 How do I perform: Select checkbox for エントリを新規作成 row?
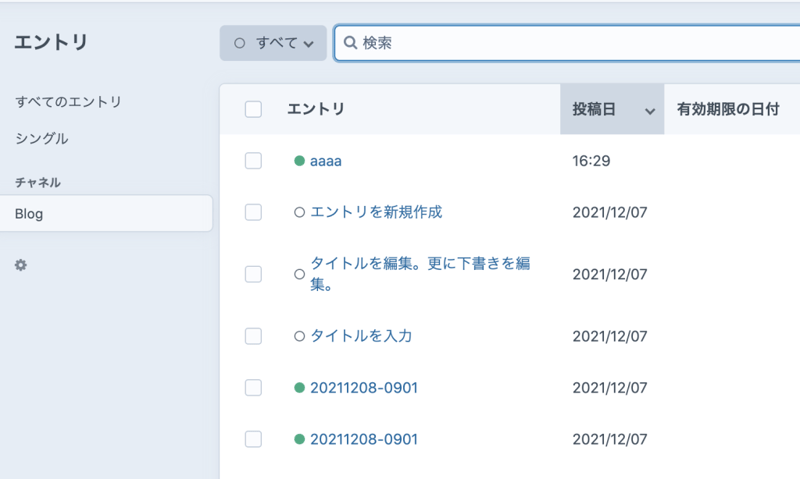click(253, 212)
